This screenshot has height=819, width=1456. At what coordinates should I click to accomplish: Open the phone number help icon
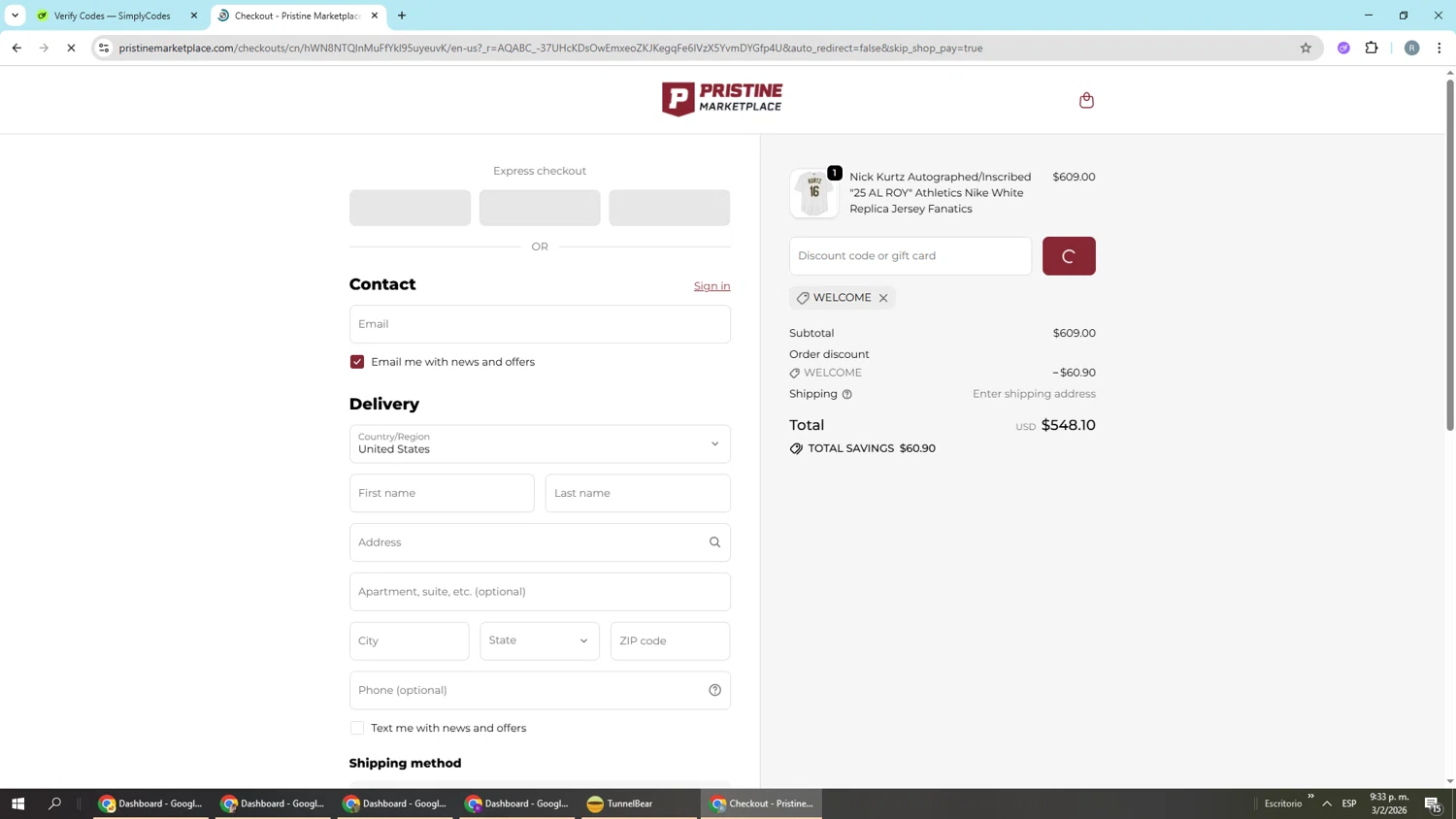coord(714,690)
